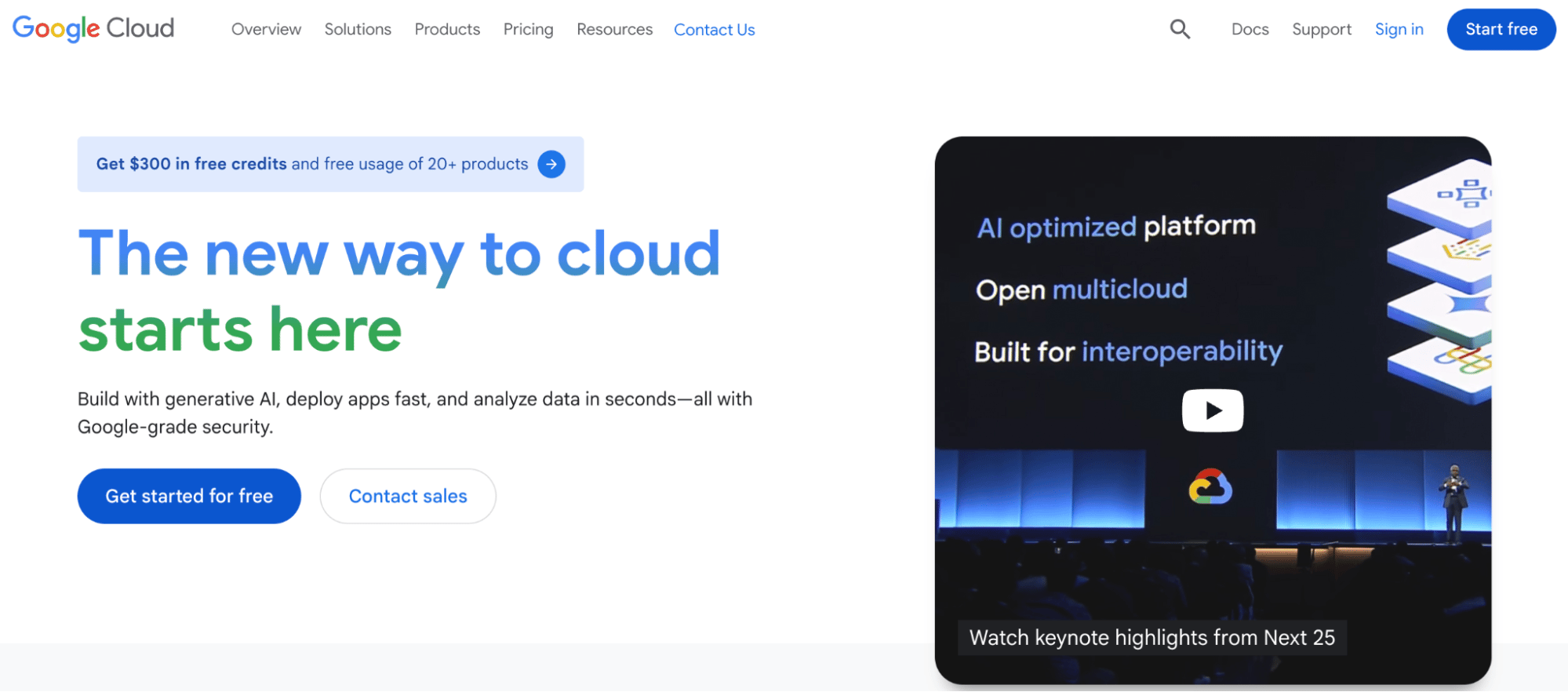Click the keynote video thumbnail caption
Image resolution: width=1568 pixels, height=692 pixels.
click(1151, 638)
